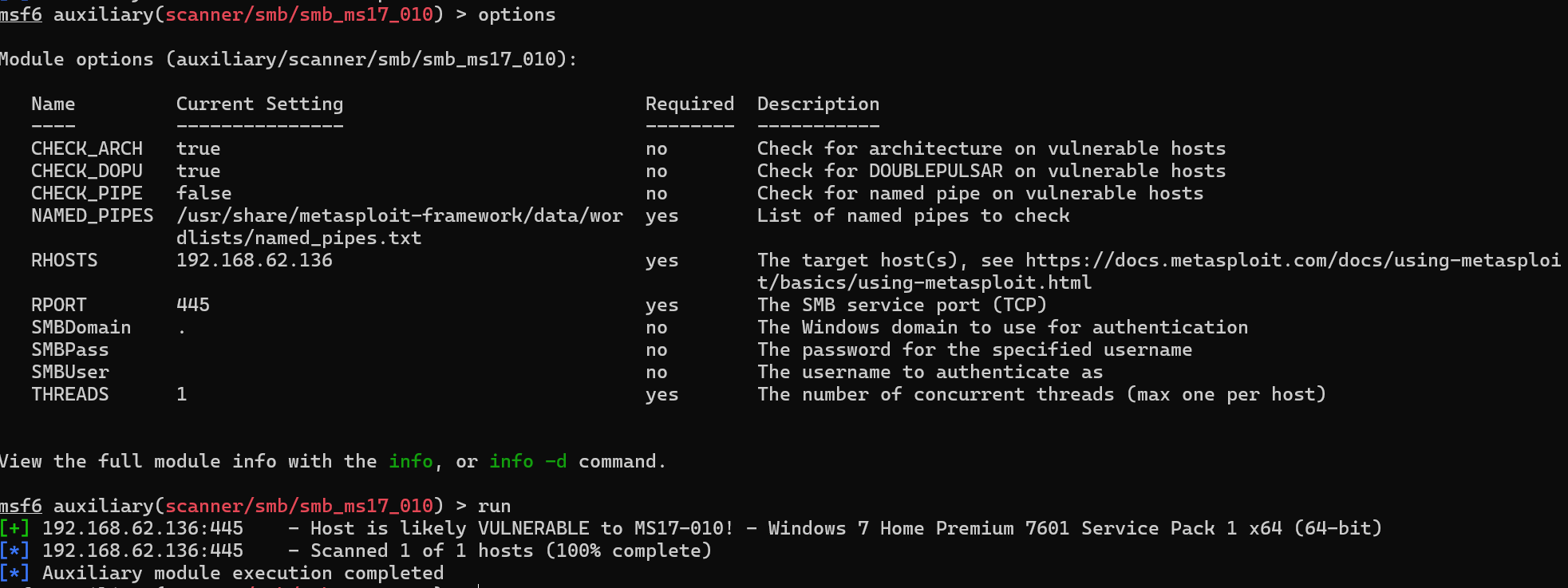
Task: Click the SMBDomain option name
Action: click(81, 327)
